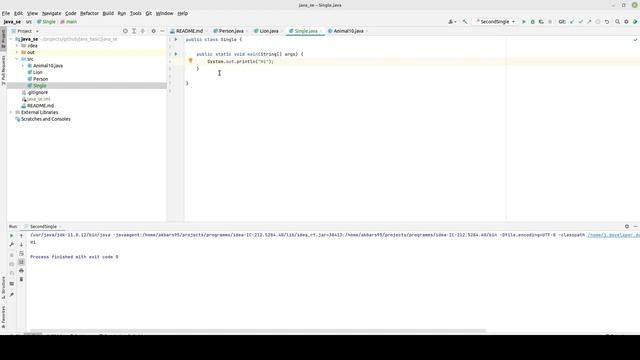The height and width of the screenshot is (360, 640).
Task: Select Lion in project tree
Action: 38,72
